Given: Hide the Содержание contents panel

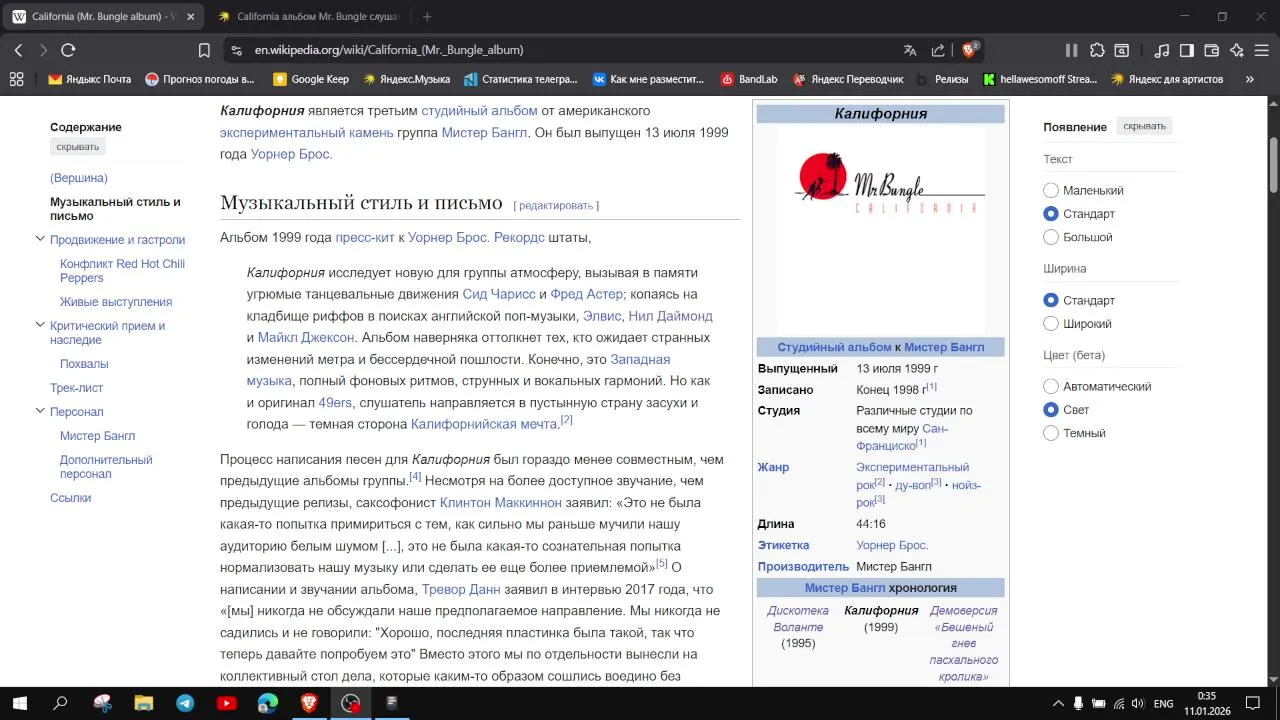Looking at the screenshot, I should pos(78,147).
